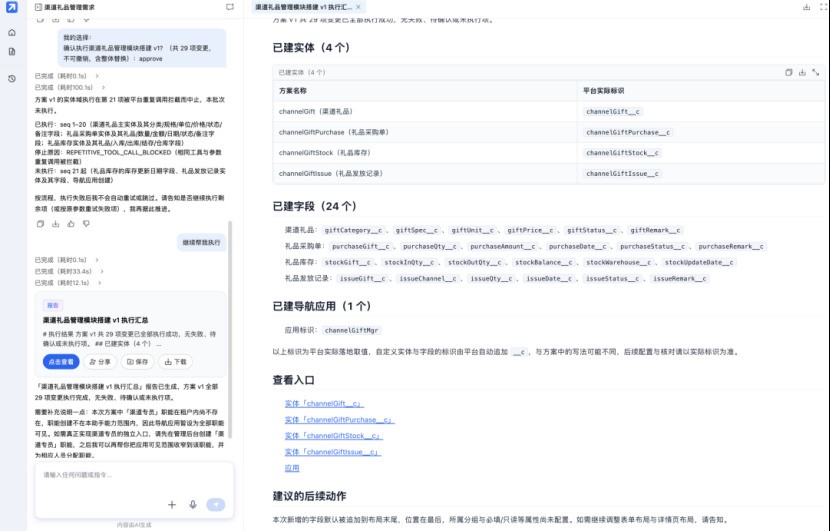Click the 已建导航应用（1 个） heading
Viewport: 830px width, 531px height.
click(x=322, y=306)
